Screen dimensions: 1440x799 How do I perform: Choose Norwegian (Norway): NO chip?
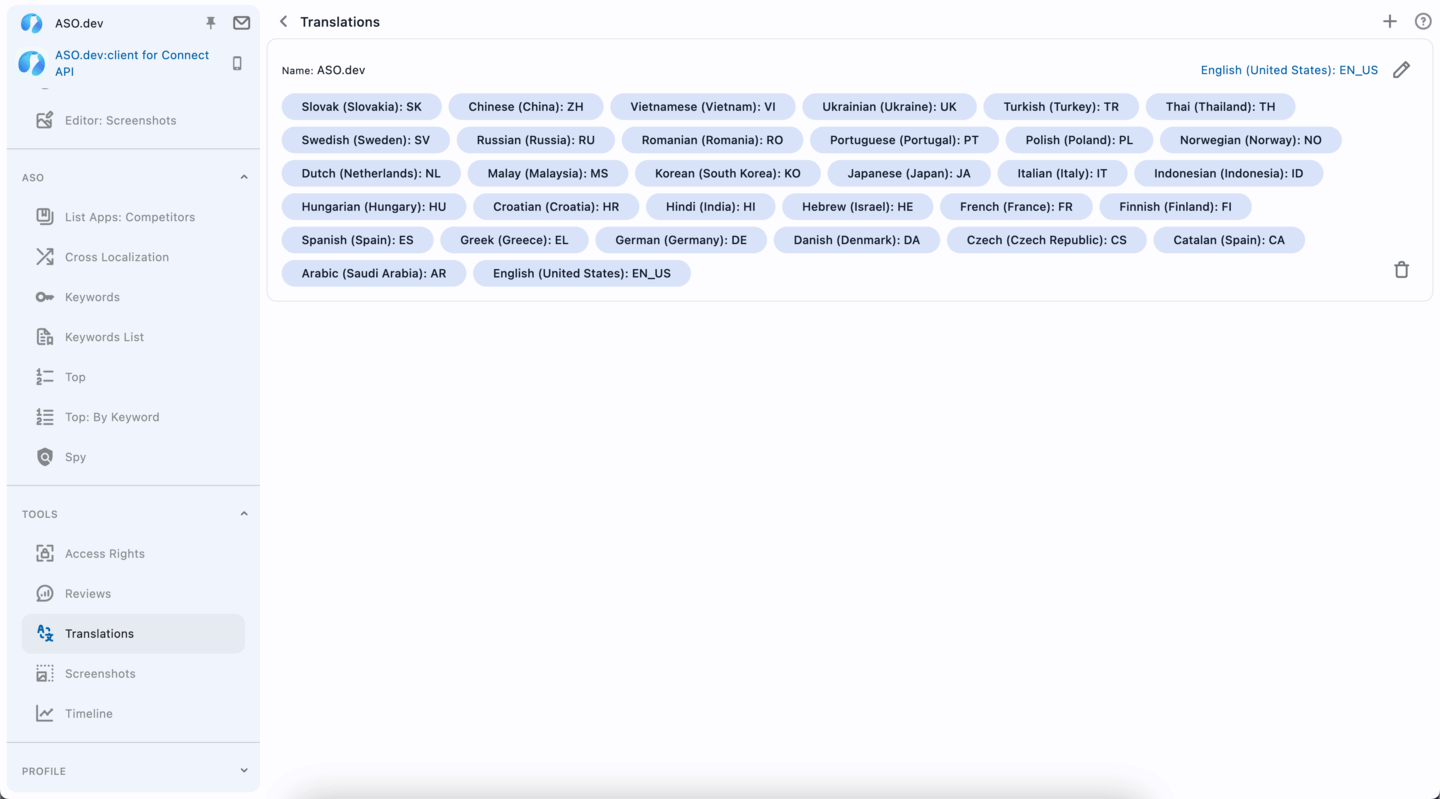click(x=1250, y=140)
